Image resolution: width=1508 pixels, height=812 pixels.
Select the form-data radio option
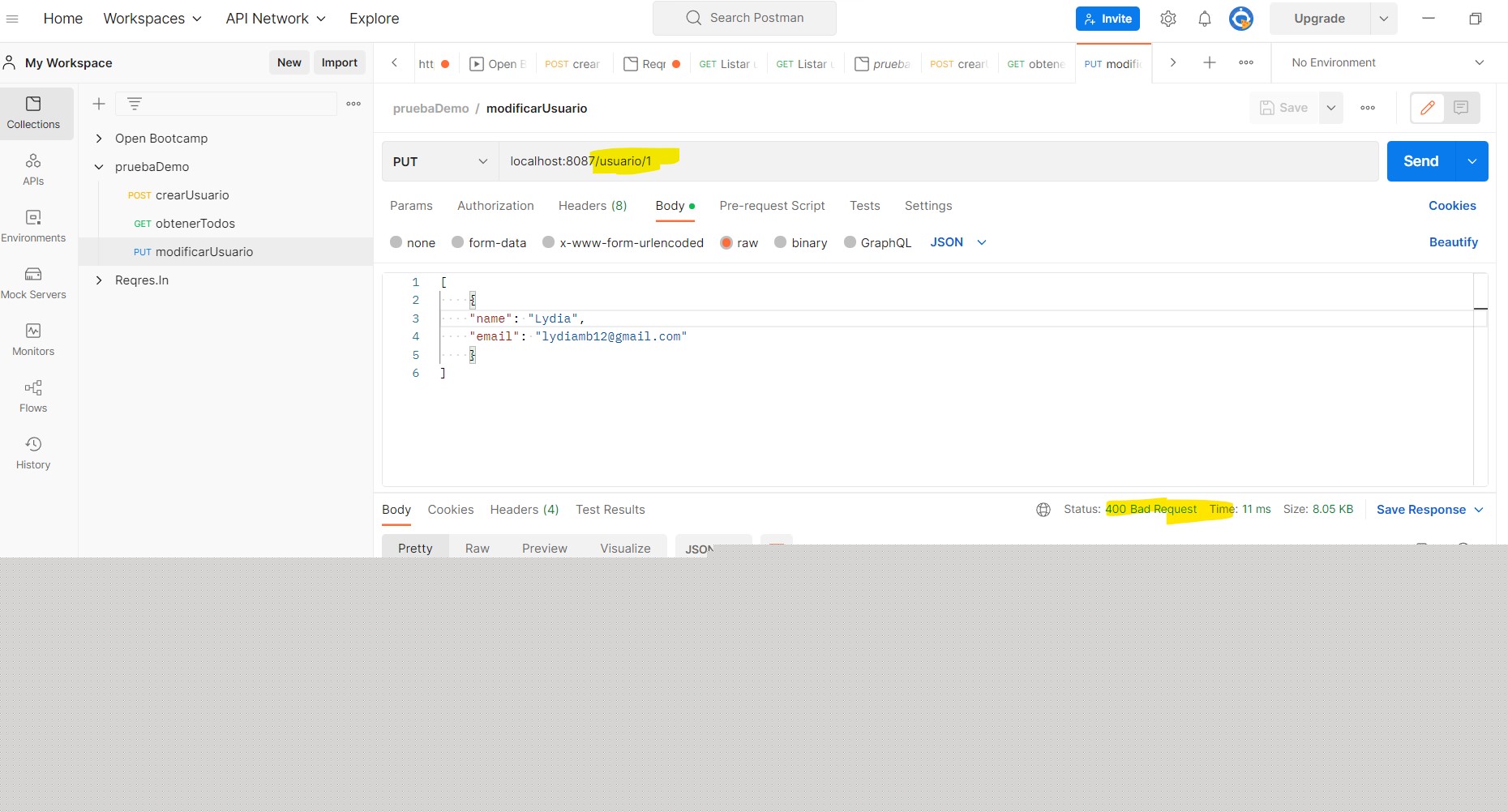[458, 242]
